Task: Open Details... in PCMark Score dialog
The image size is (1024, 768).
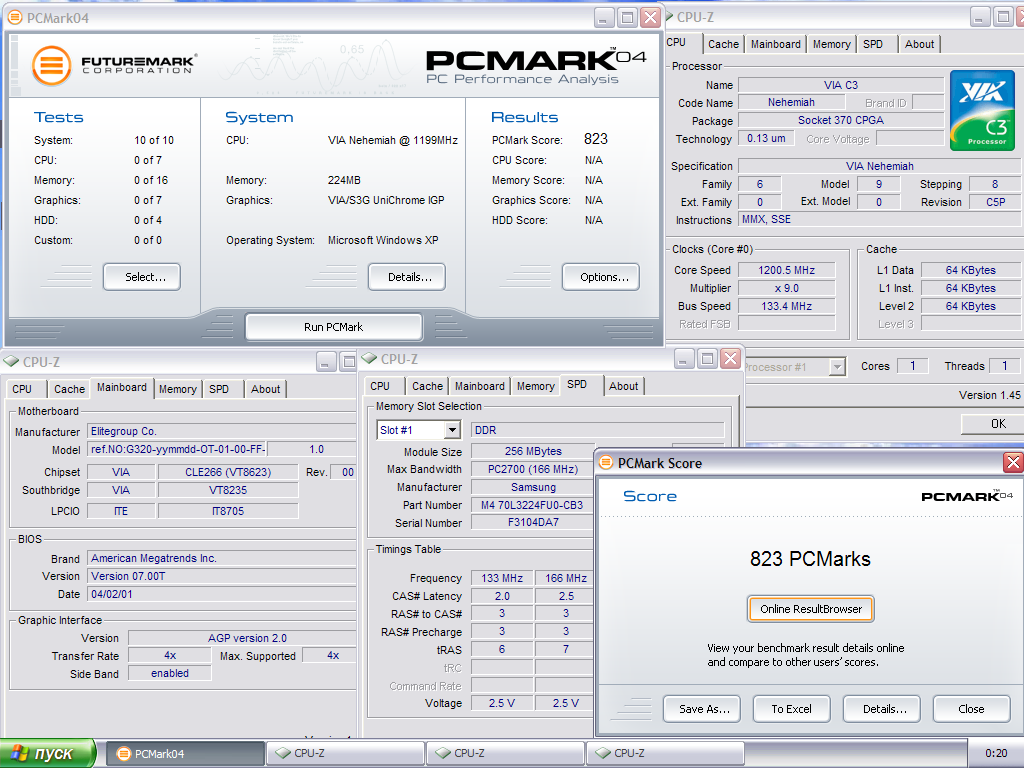Action: click(882, 709)
